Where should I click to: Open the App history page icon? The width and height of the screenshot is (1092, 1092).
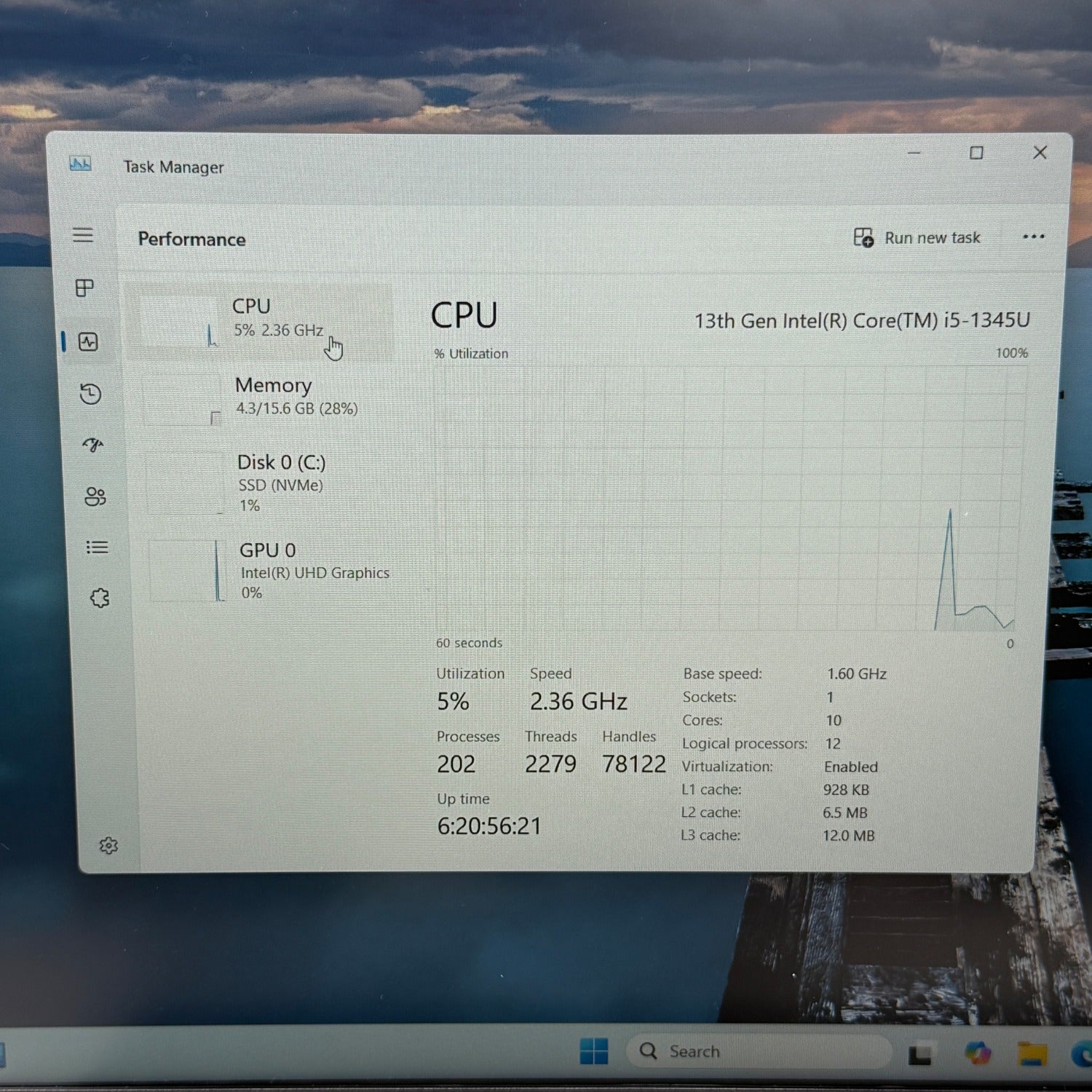coord(90,394)
